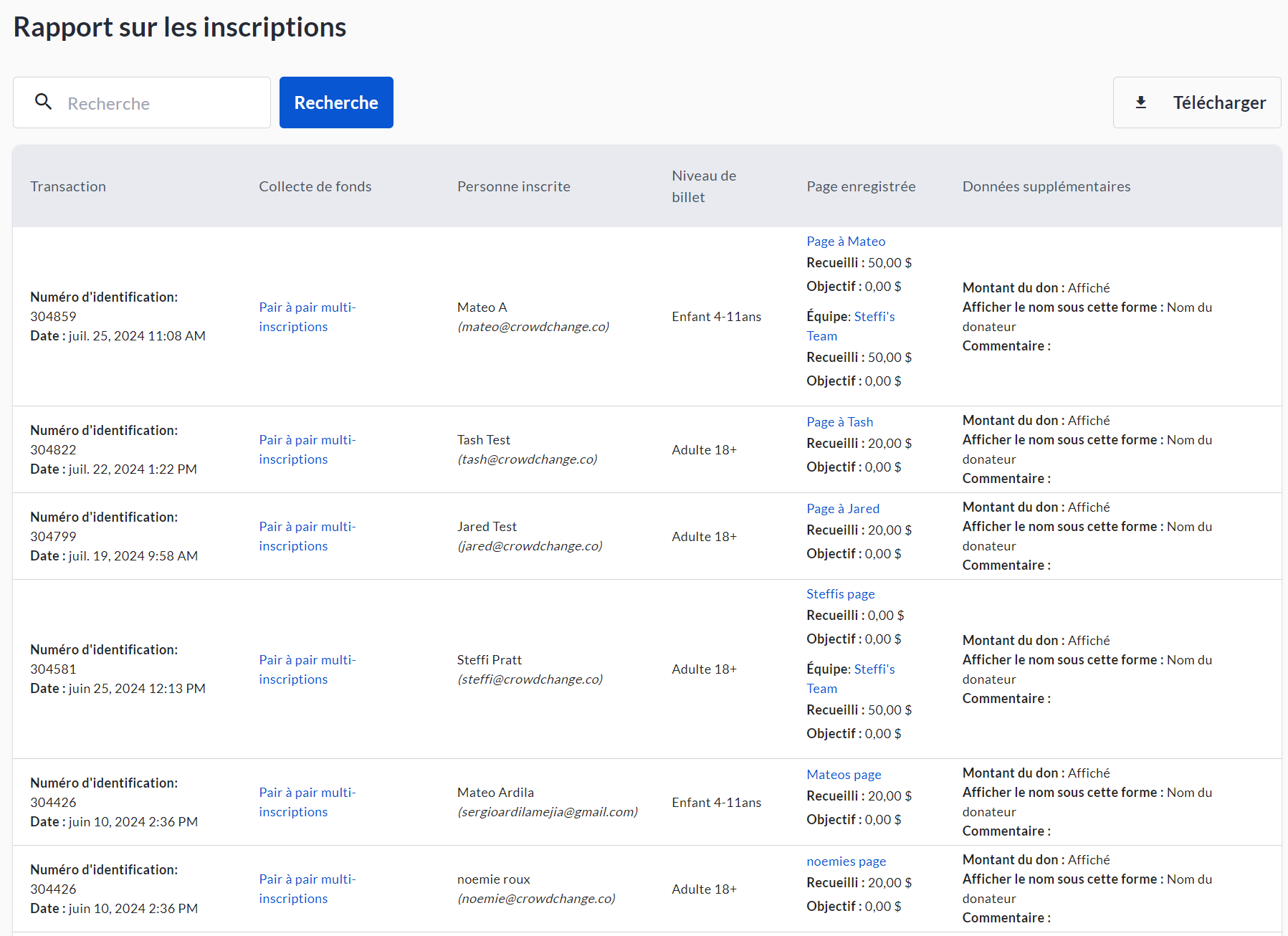The width and height of the screenshot is (1288, 936).
Task: Click the Télécharger button
Action: [x=1196, y=102]
